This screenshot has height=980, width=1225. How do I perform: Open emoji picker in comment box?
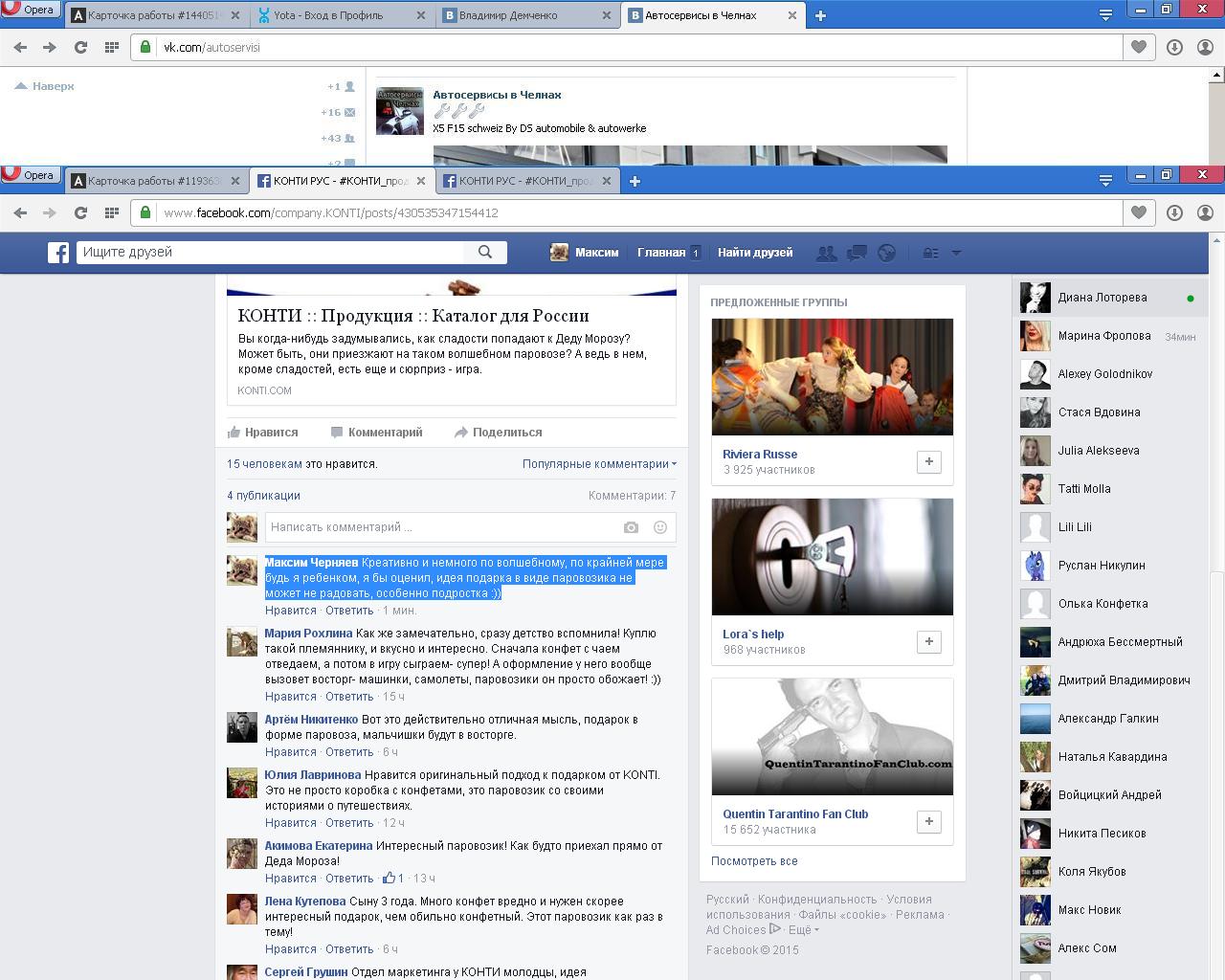[659, 527]
